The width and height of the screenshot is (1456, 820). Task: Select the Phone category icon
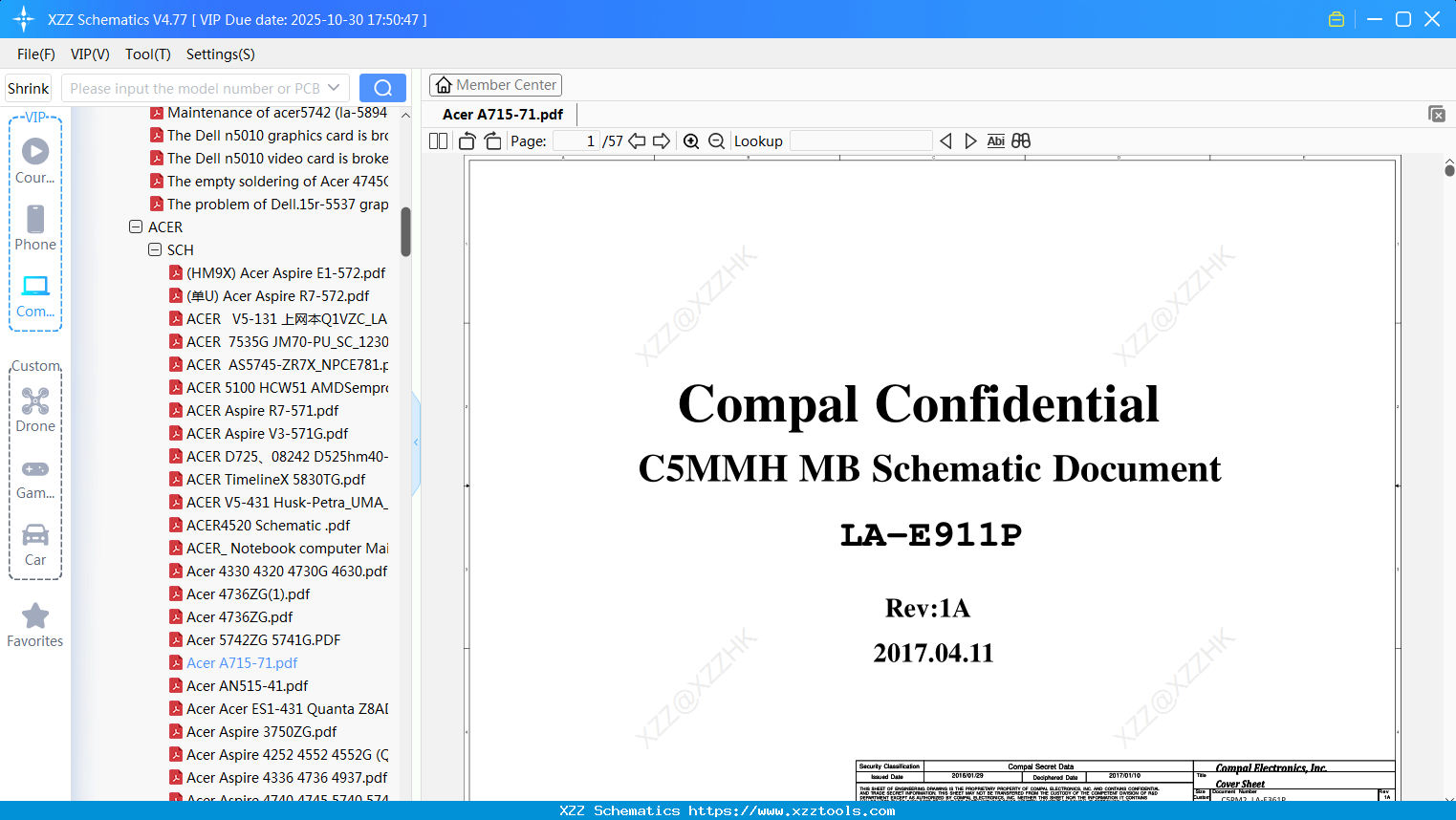[x=35, y=219]
